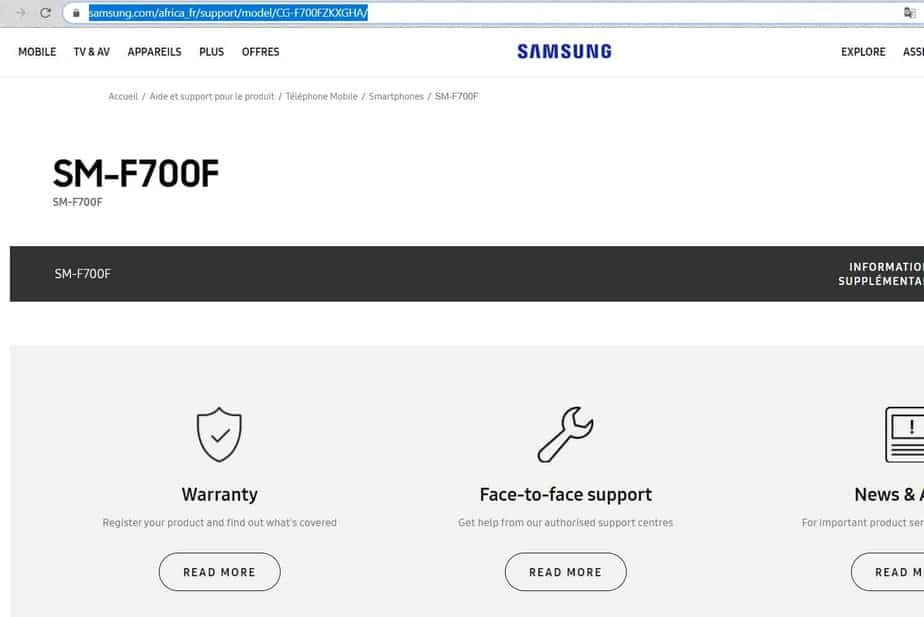Open the Téléphone Mobile breadcrumb link
This screenshot has width=924, height=617.
(x=321, y=96)
